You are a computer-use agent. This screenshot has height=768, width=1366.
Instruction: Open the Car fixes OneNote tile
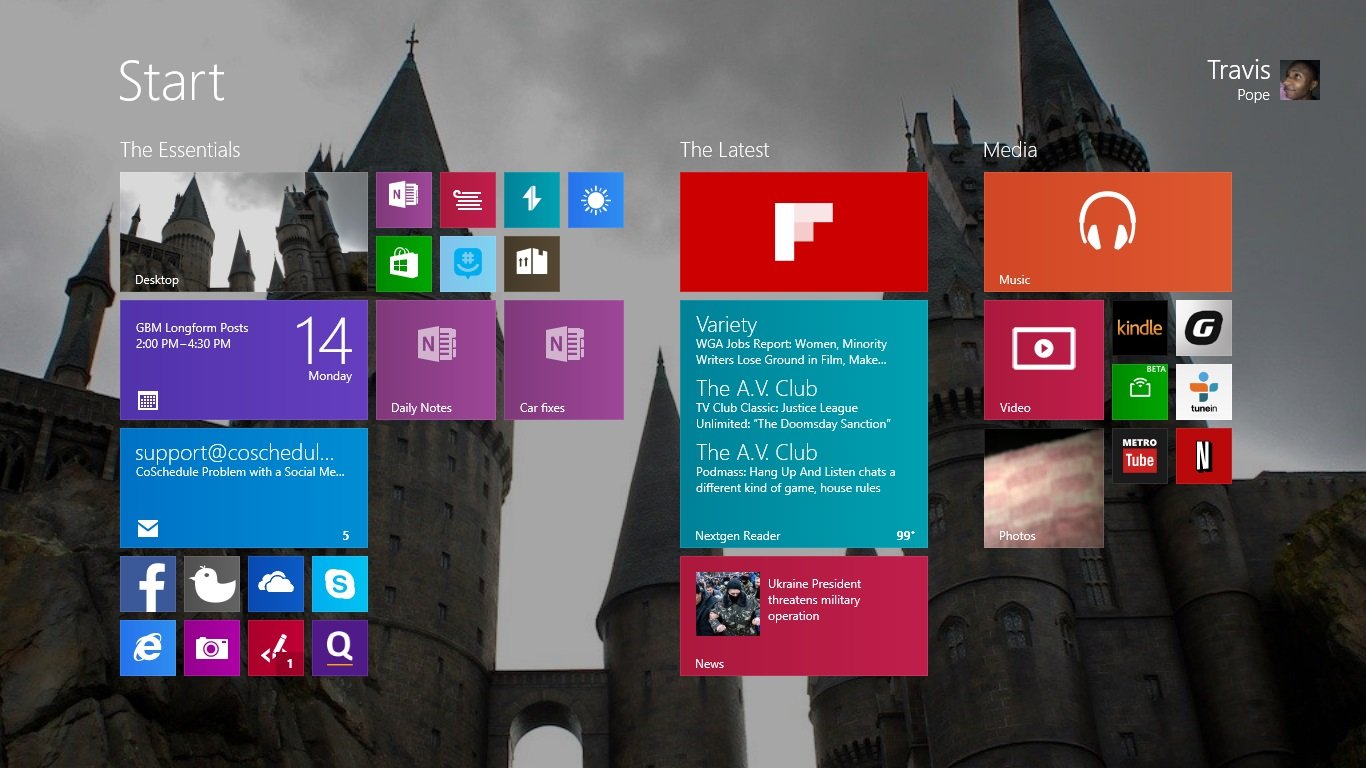pyautogui.click(x=564, y=360)
